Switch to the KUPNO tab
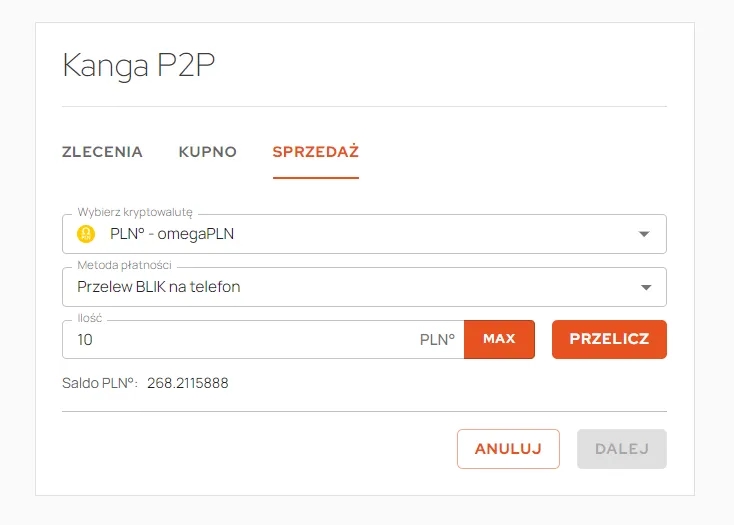Viewport: 734px width, 525px height. 207,152
